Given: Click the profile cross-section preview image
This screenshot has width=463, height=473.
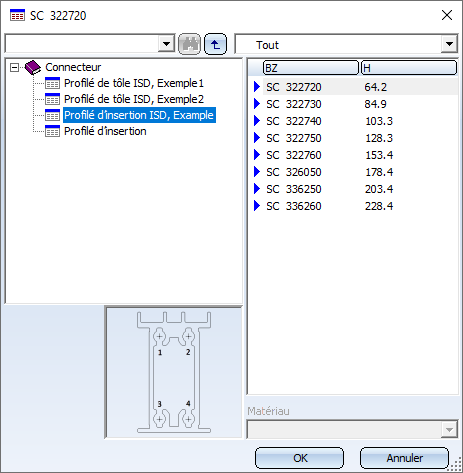Looking at the screenshot, I should 174,372.
